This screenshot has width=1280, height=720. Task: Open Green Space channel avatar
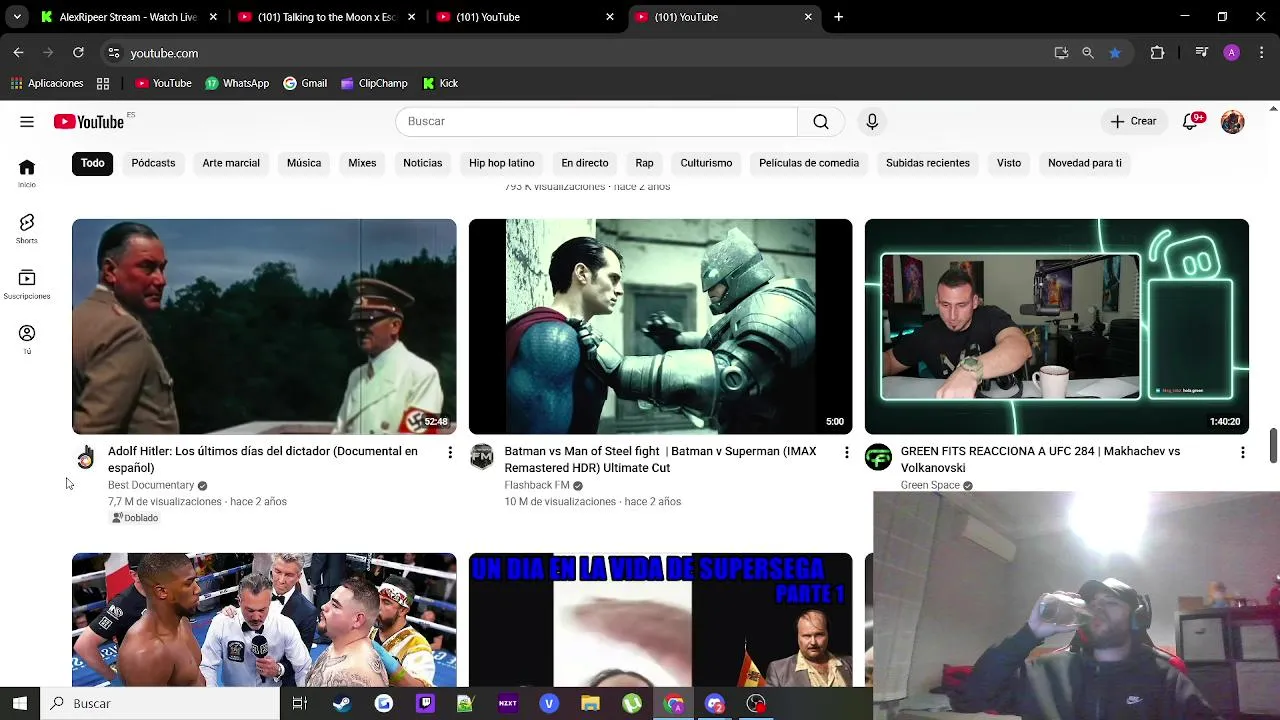pyautogui.click(x=878, y=457)
